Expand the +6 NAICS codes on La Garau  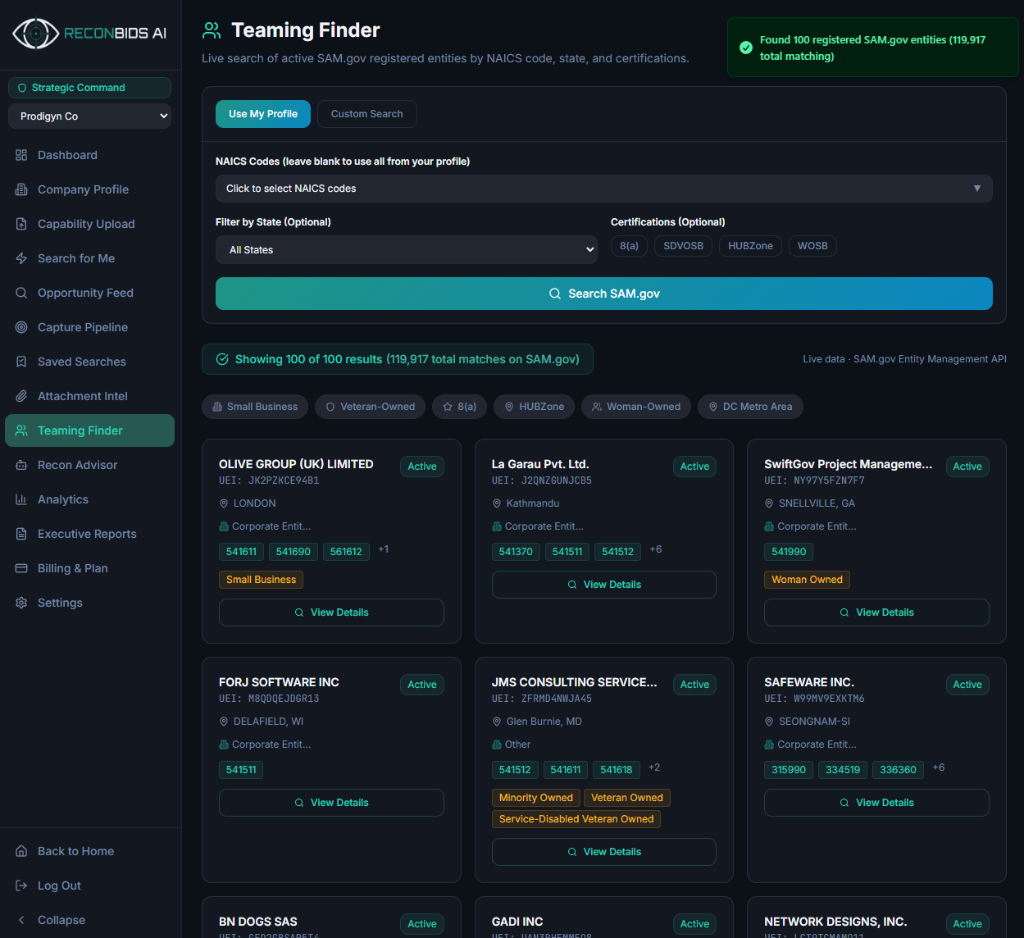656,550
